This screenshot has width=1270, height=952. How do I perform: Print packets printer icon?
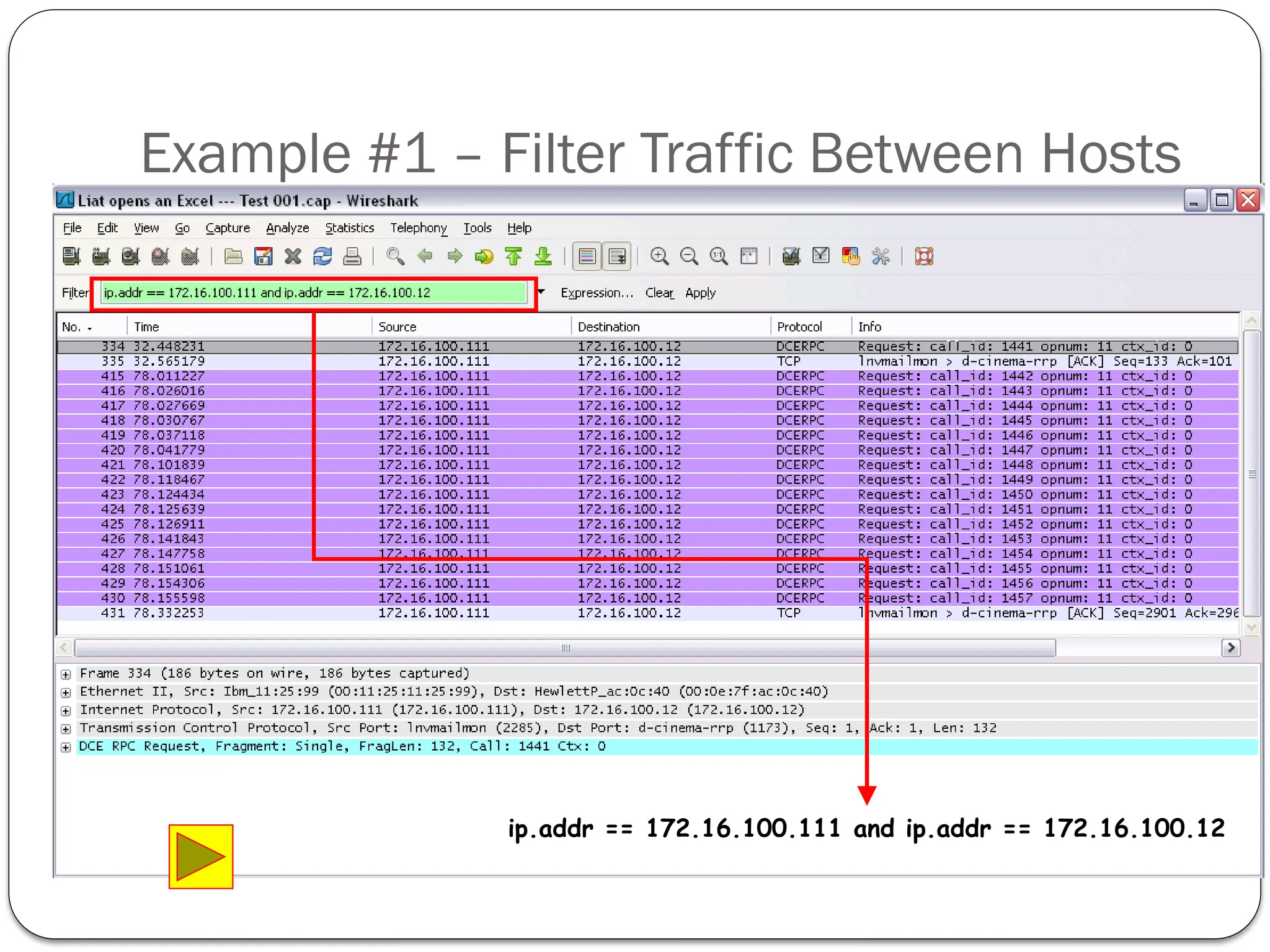pos(352,256)
